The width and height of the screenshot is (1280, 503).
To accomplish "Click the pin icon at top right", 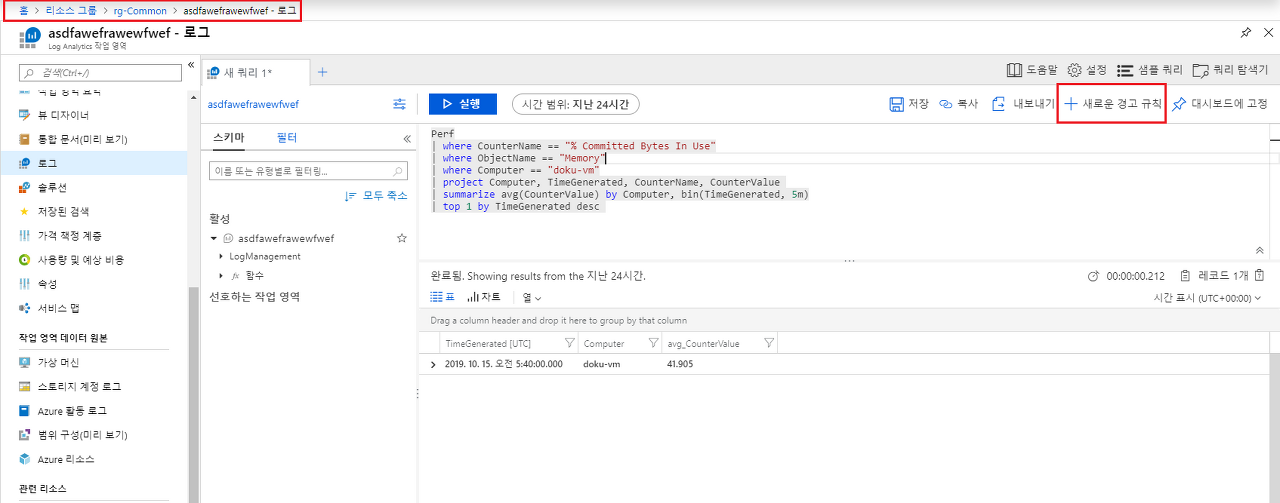I will [1245, 33].
